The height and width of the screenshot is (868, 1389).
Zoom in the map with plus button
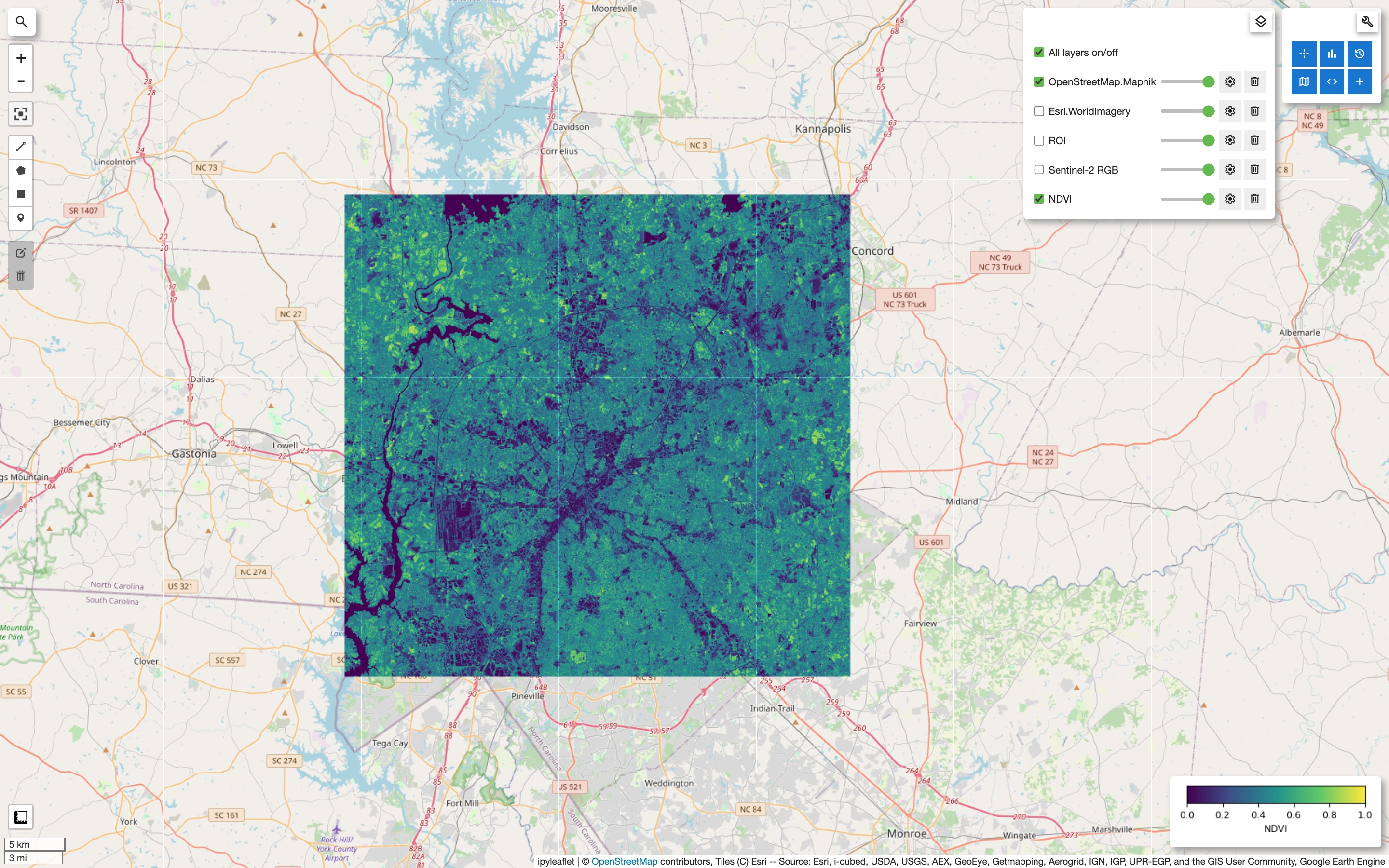(x=21, y=58)
